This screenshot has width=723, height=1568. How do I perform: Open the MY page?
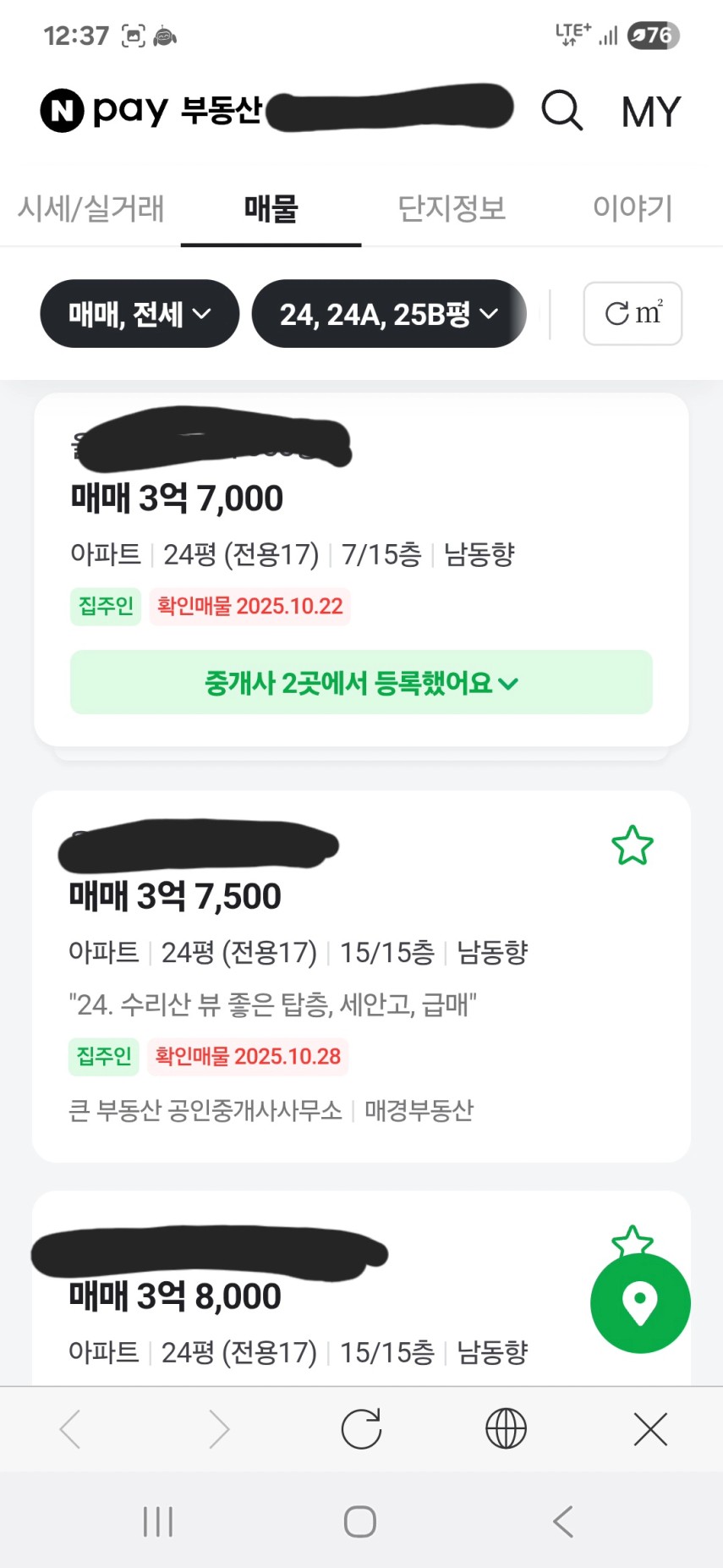tap(650, 112)
